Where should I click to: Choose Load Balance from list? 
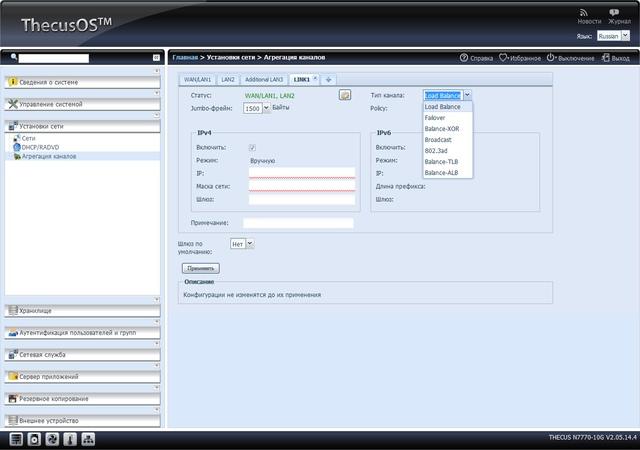pyautogui.click(x=448, y=107)
